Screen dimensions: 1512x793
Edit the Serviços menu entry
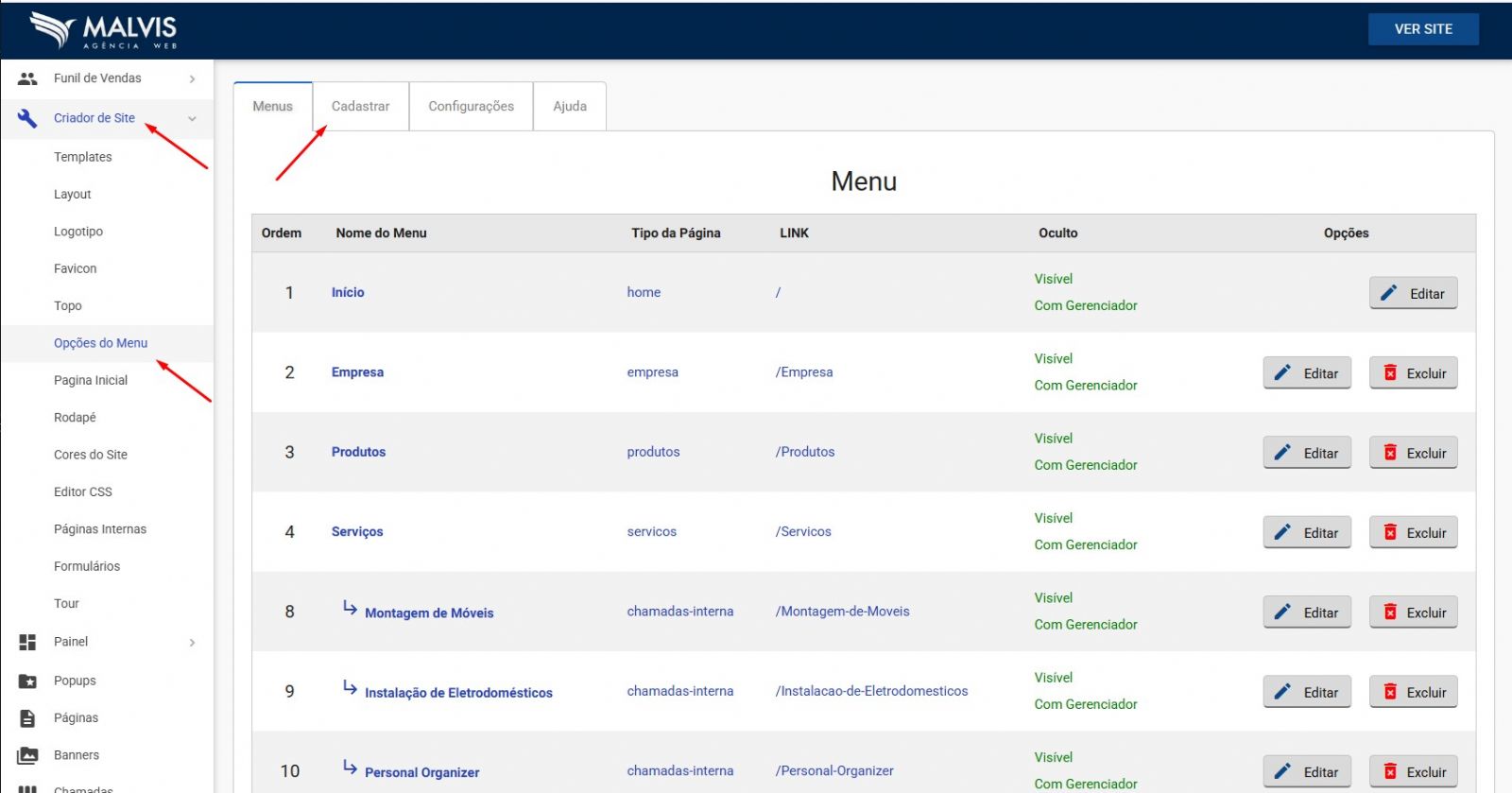tap(1307, 532)
